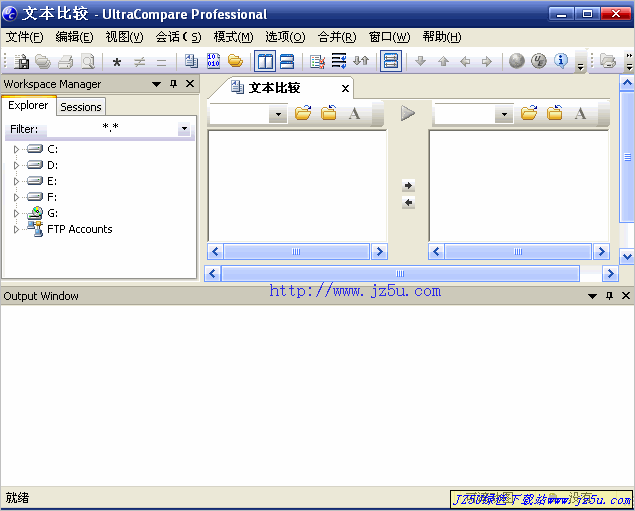The image size is (635, 511).
Task: Close the 文本比较 document tab
Action: click(x=345, y=88)
